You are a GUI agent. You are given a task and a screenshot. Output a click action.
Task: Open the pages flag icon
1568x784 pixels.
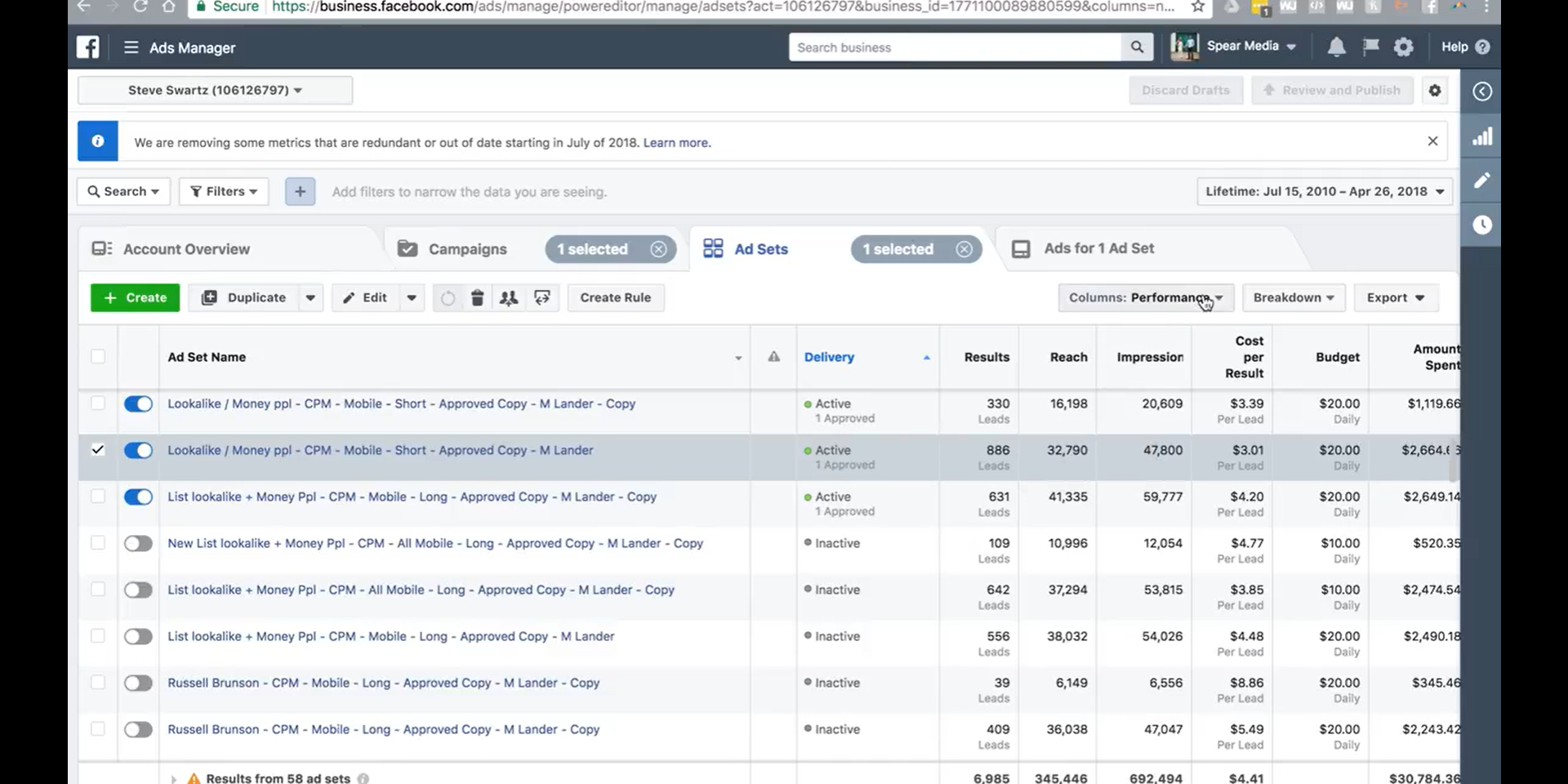(1370, 47)
